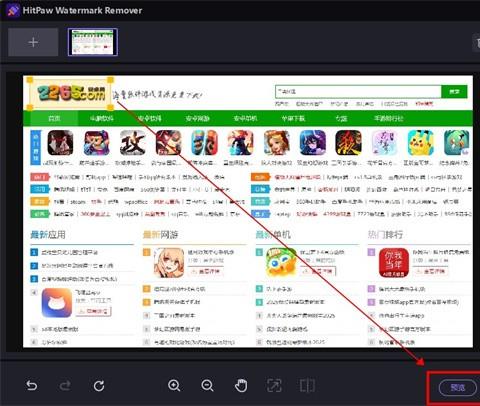The height and width of the screenshot is (406, 480).
Task: Click the grayed redo arrow icon
Action: pos(65,386)
